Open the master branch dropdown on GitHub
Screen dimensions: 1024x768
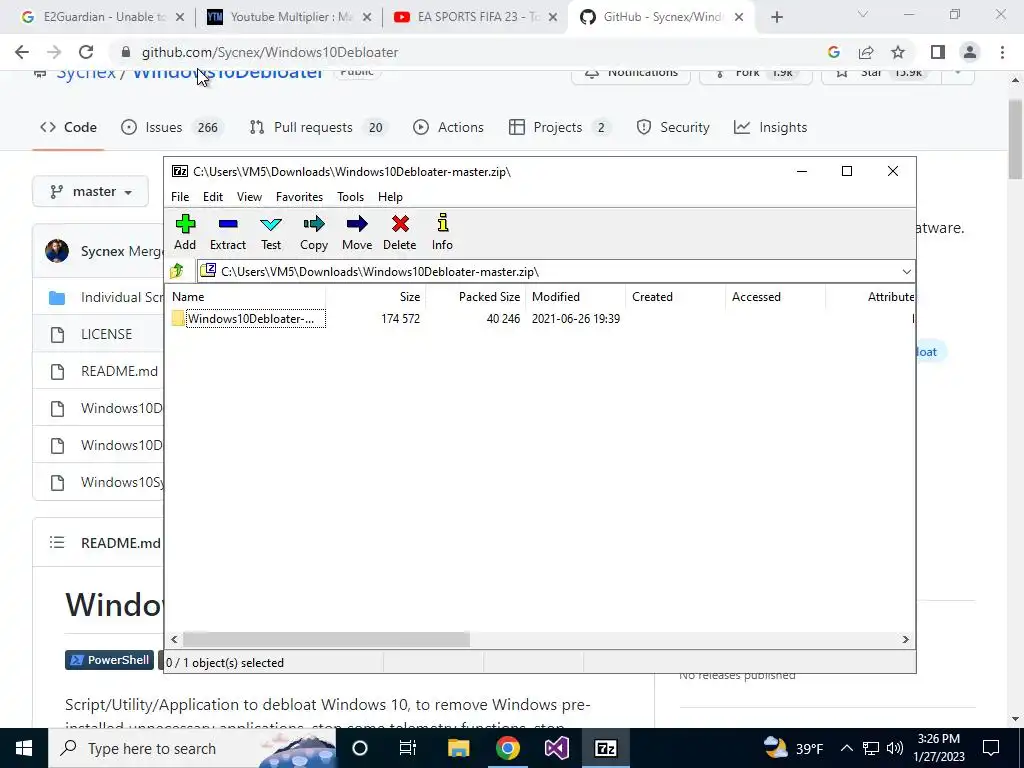click(91, 191)
